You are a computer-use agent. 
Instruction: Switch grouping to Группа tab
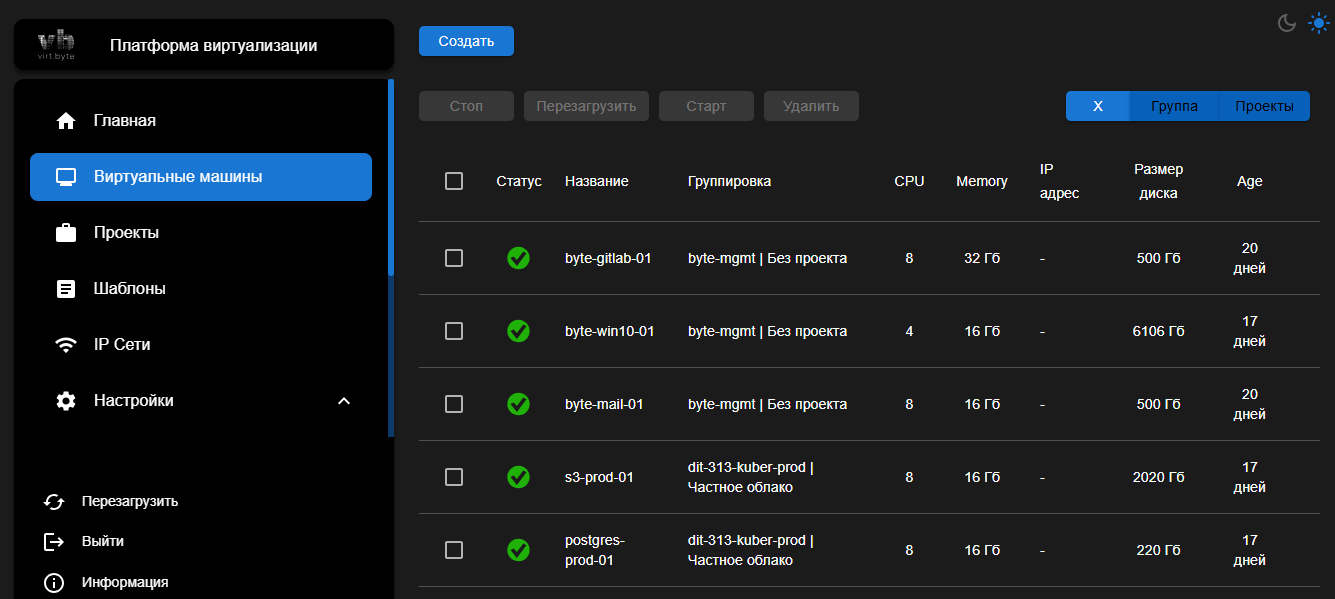coord(1174,106)
